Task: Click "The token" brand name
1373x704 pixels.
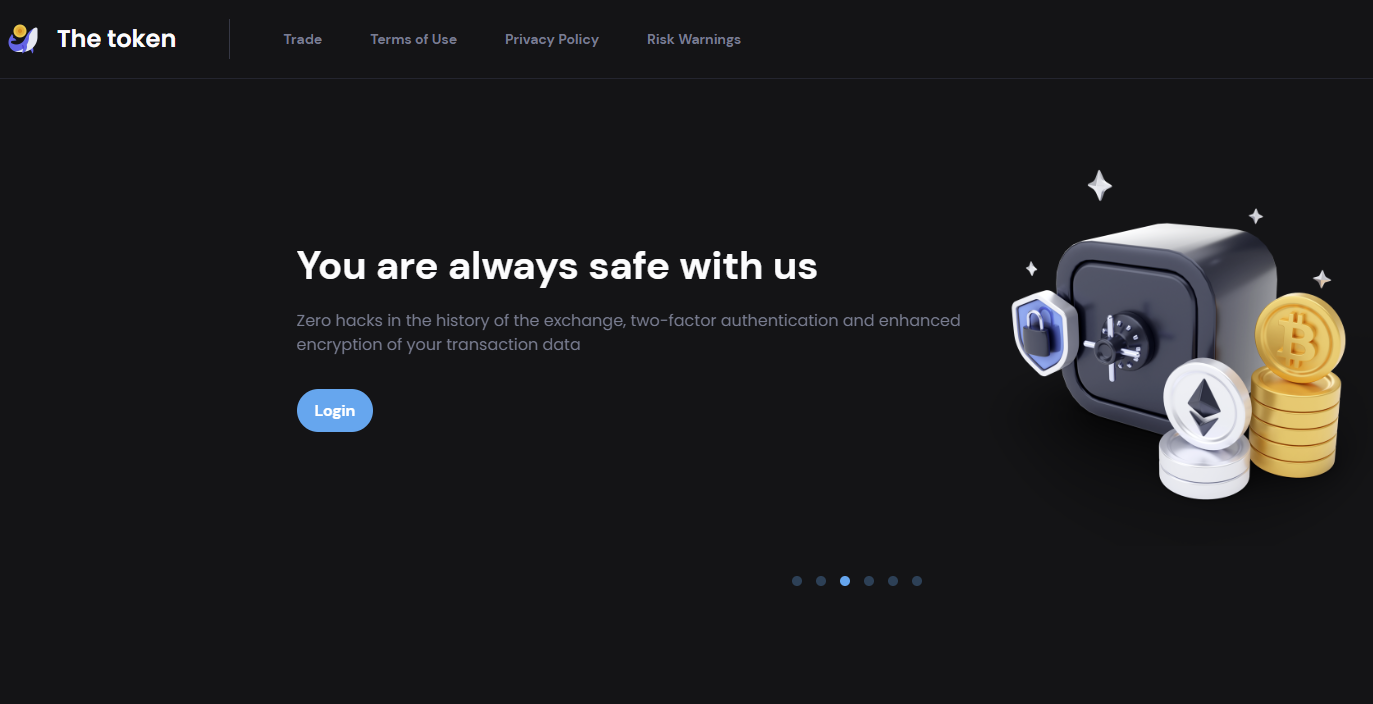Action: [x=116, y=39]
